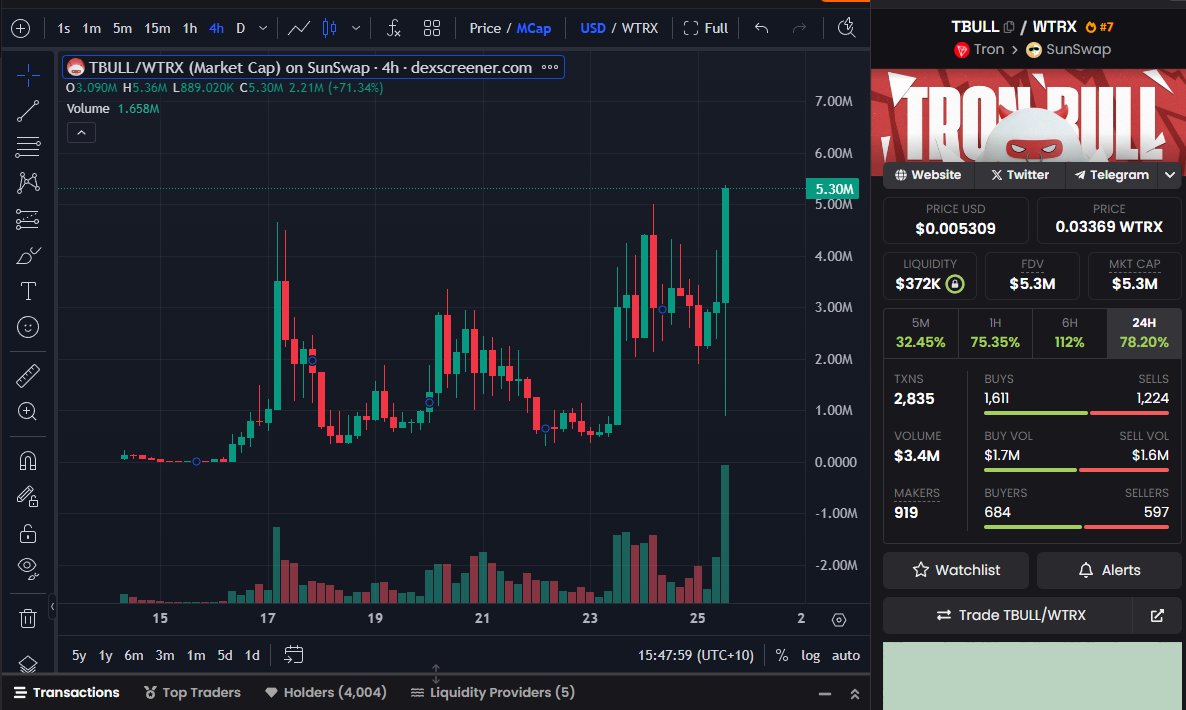Image resolution: width=1186 pixels, height=710 pixels.
Task: Collapse the drawing toolbar side arrow
Action: point(52,606)
